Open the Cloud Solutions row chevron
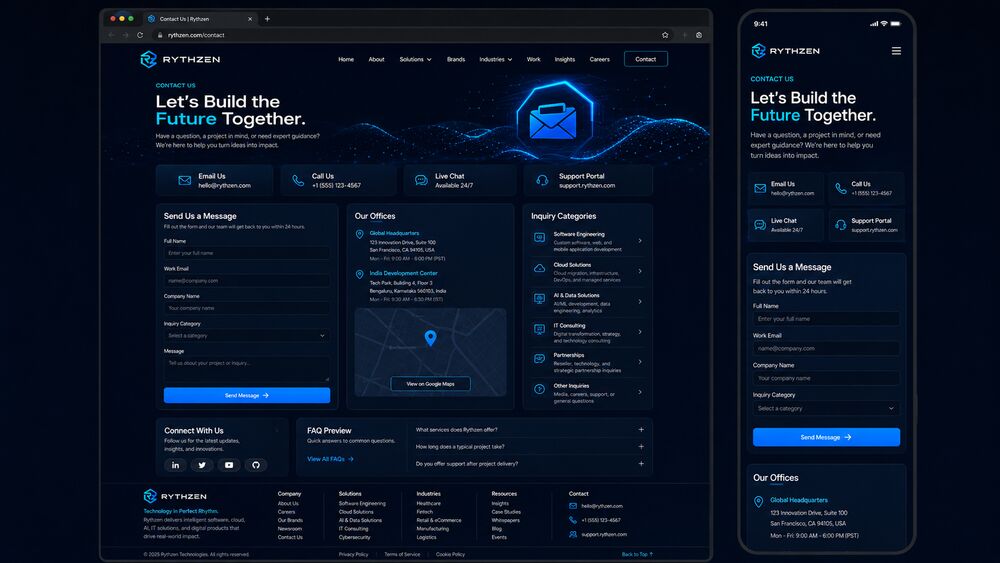The width and height of the screenshot is (1000, 563). point(640,271)
